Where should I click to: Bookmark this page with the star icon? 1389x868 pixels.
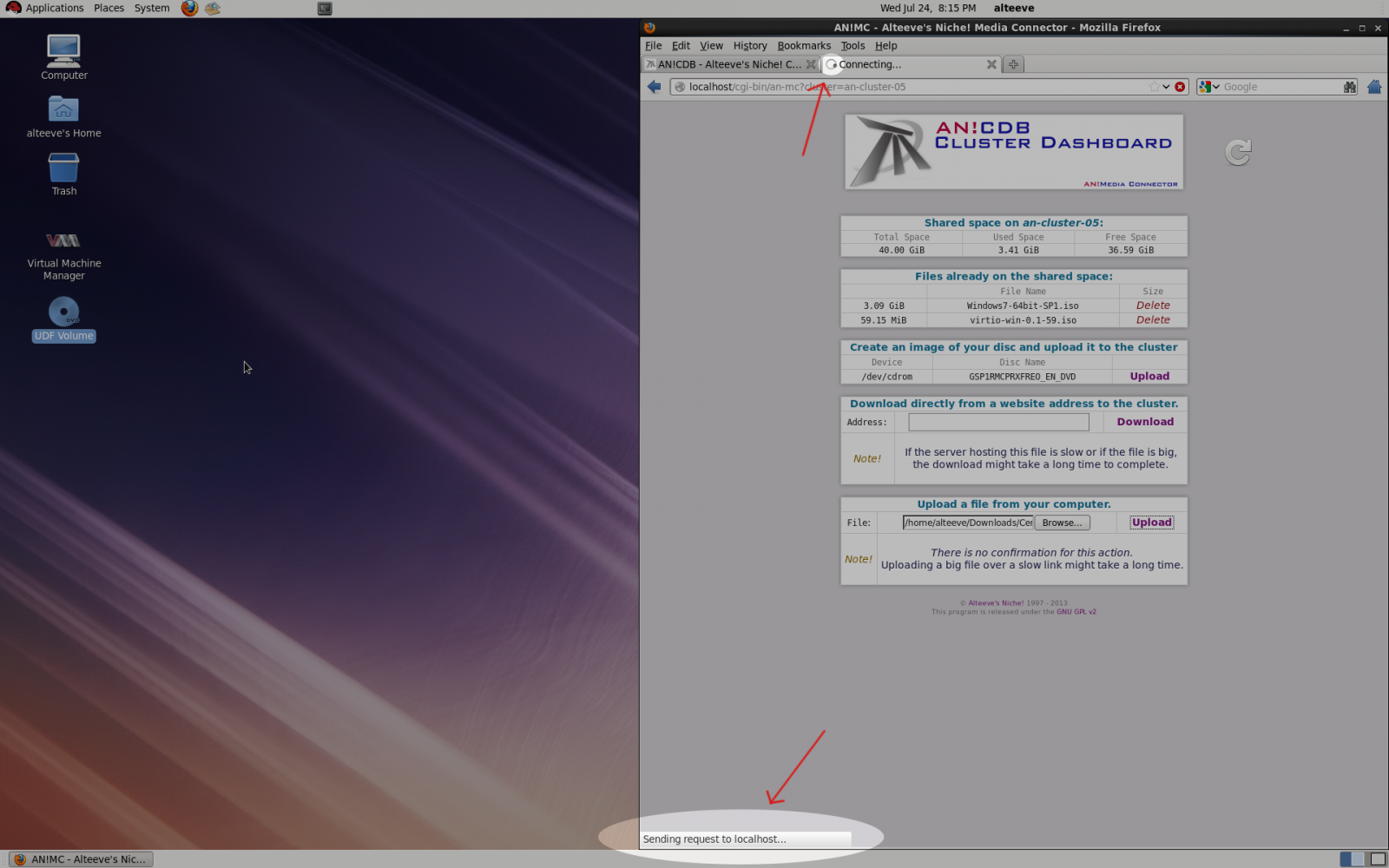[1154, 87]
